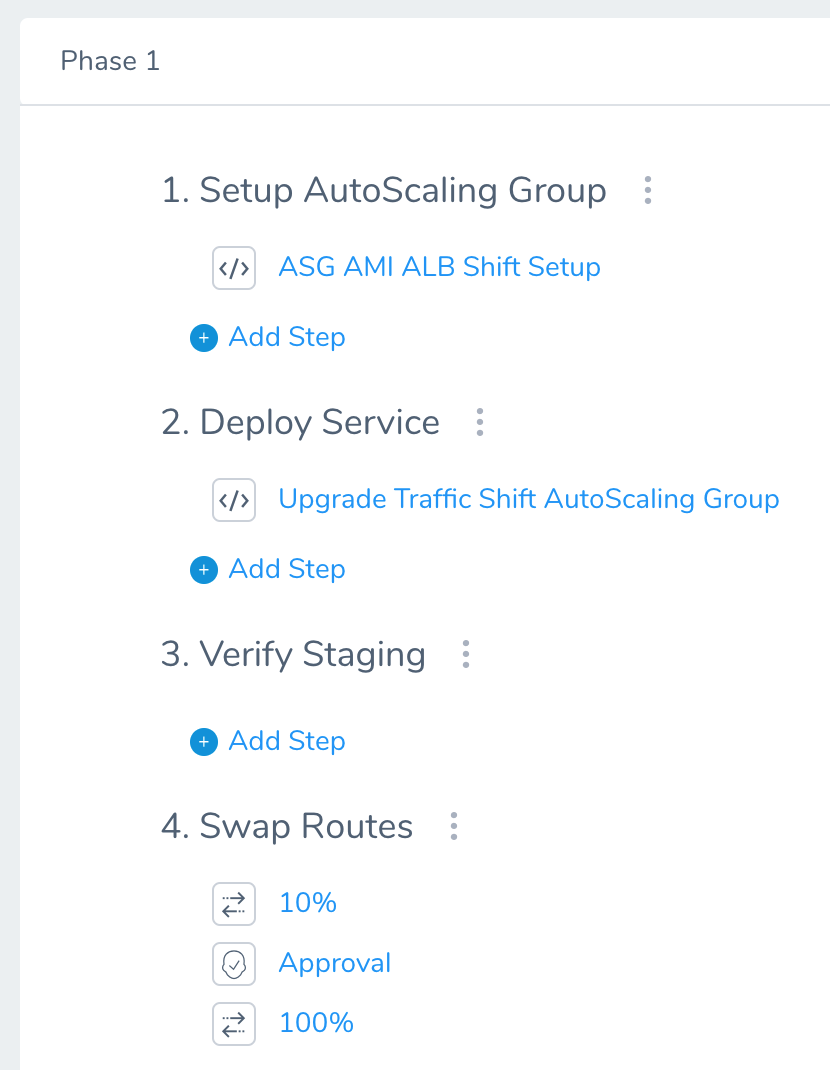
Task: Add Step to the Deploy Service section
Action: (x=287, y=569)
